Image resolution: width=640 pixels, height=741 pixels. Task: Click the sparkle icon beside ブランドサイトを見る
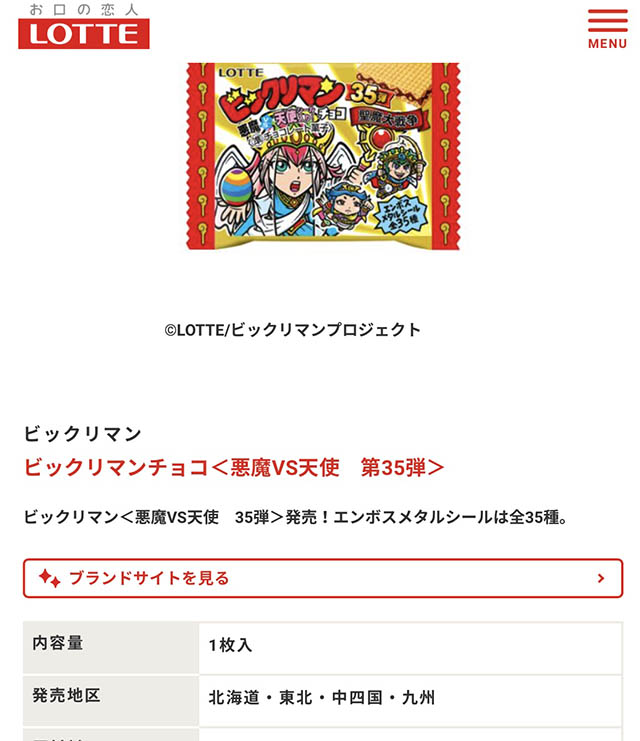point(50,578)
